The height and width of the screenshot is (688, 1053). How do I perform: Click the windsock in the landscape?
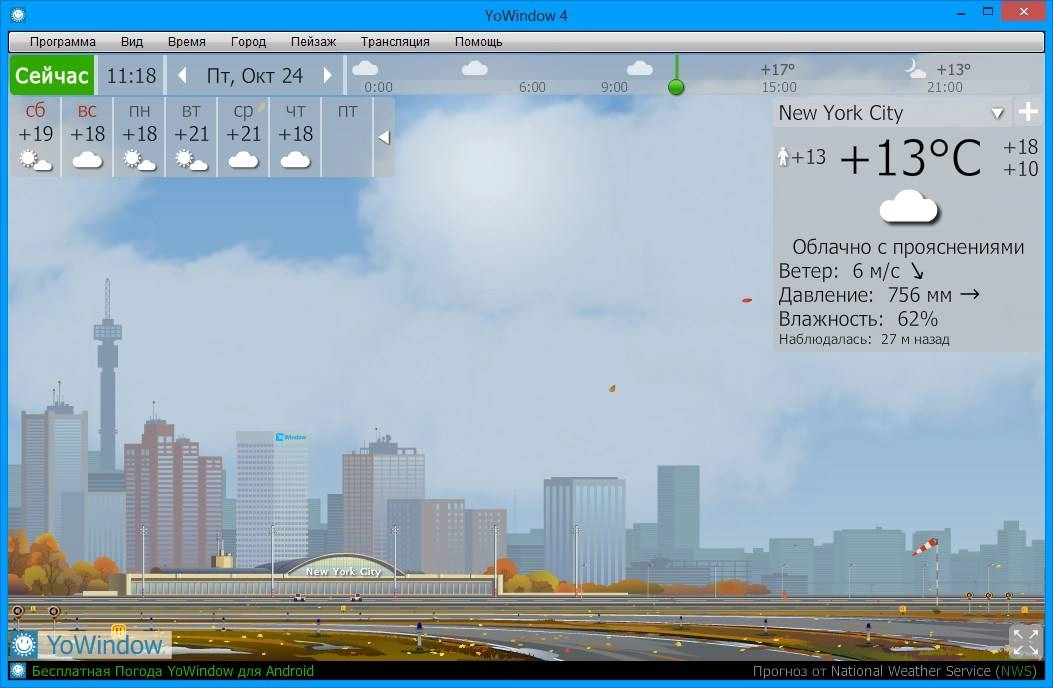927,548
